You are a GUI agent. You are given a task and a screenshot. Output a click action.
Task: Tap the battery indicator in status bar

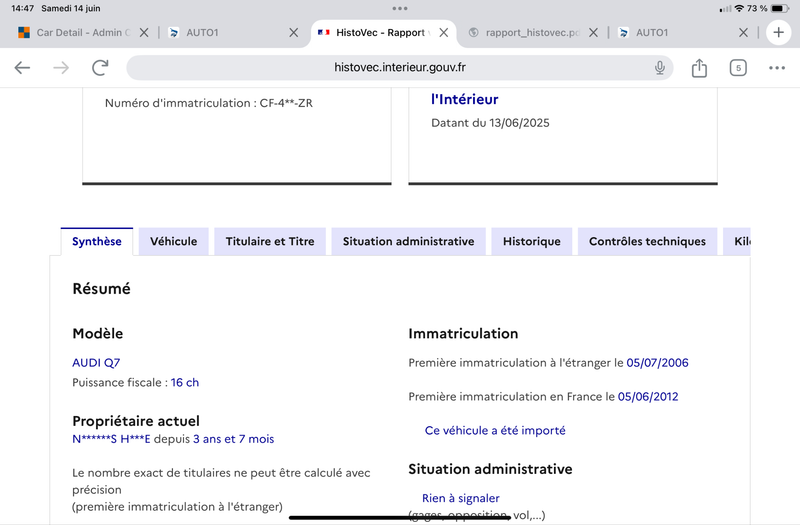(780, 8)
